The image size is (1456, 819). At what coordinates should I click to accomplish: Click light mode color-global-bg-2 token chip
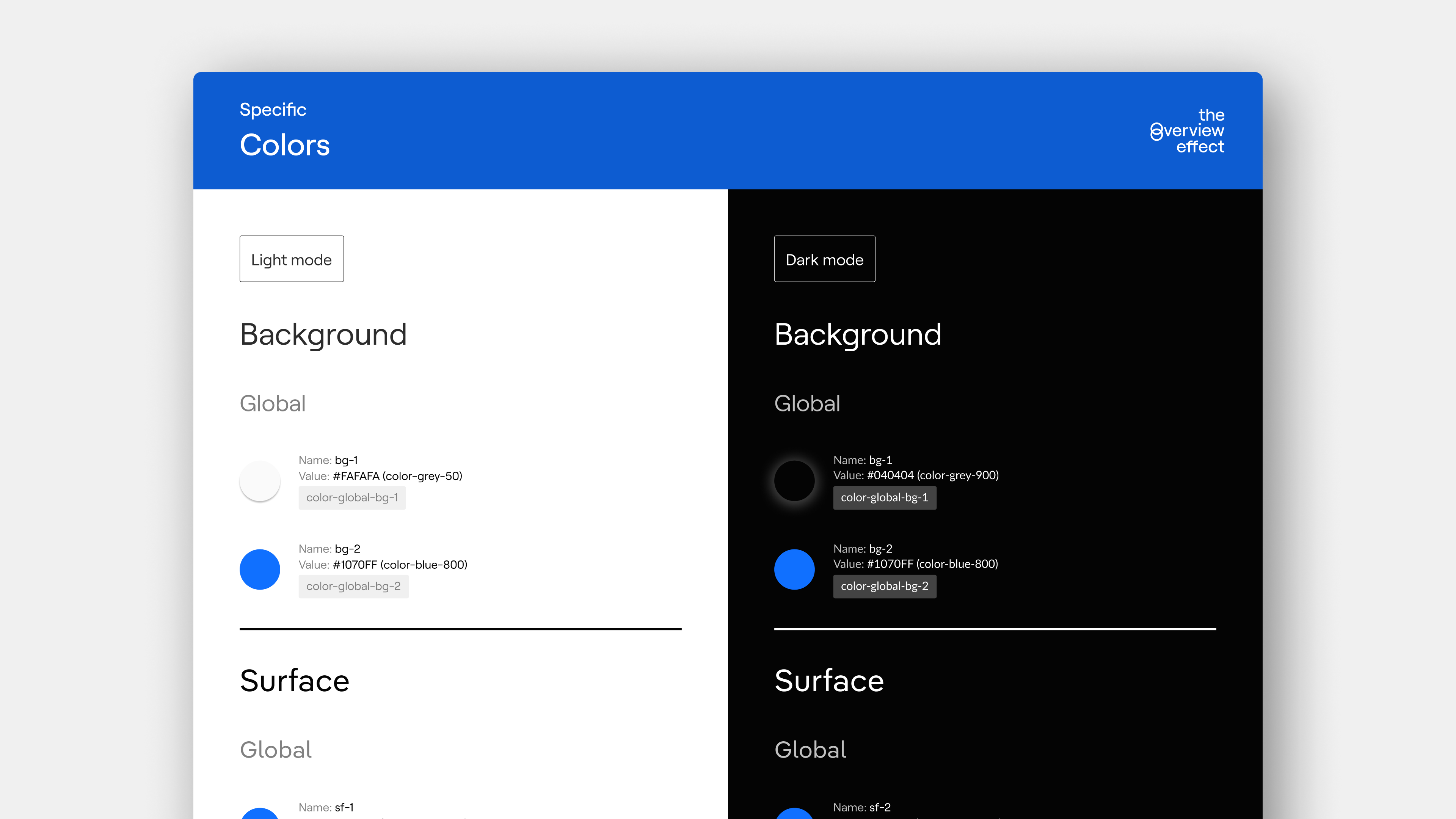click(x=353, y=586)
